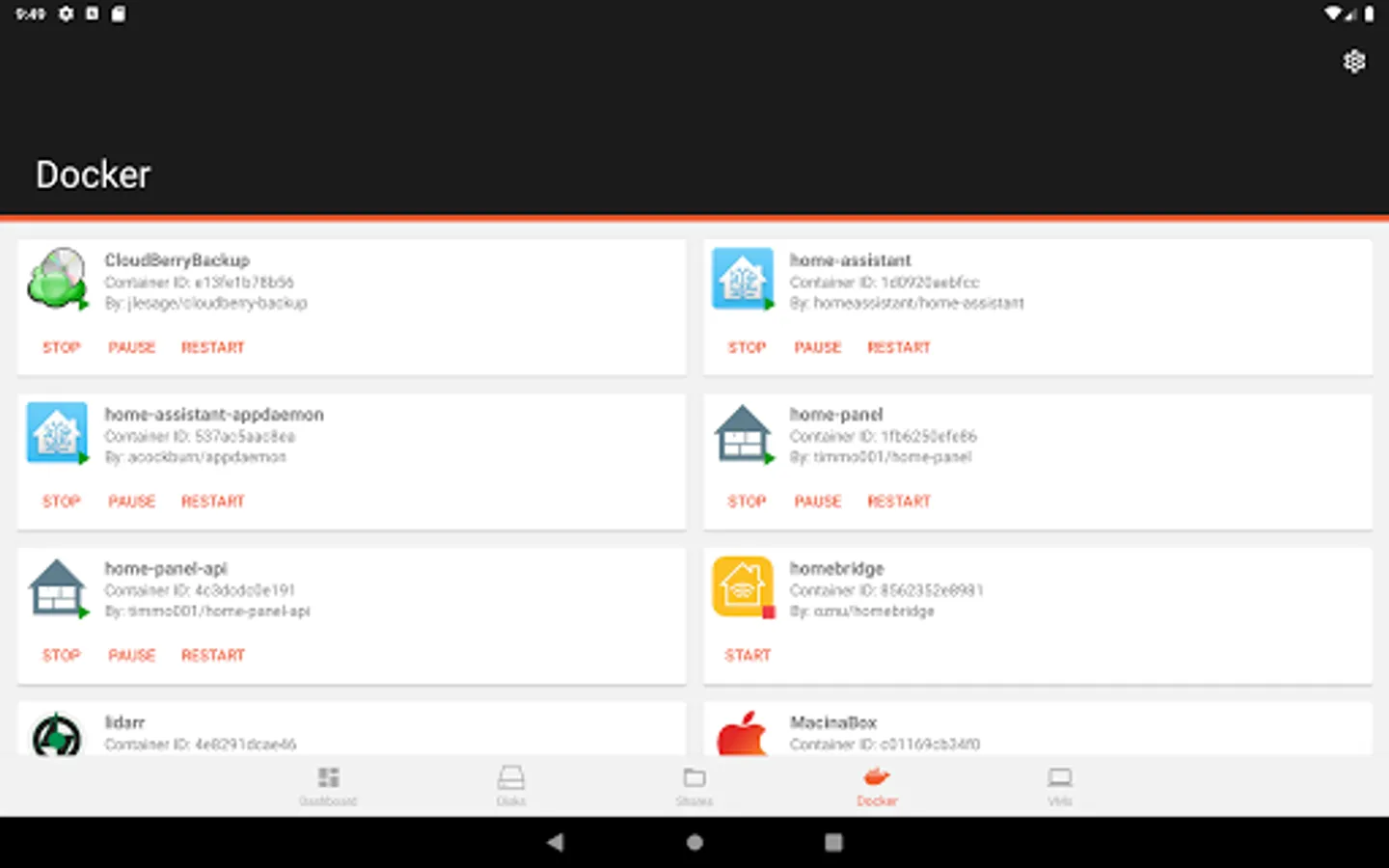Click the Docker page heading
1389x868 pixels.
(x=94, y=175)
